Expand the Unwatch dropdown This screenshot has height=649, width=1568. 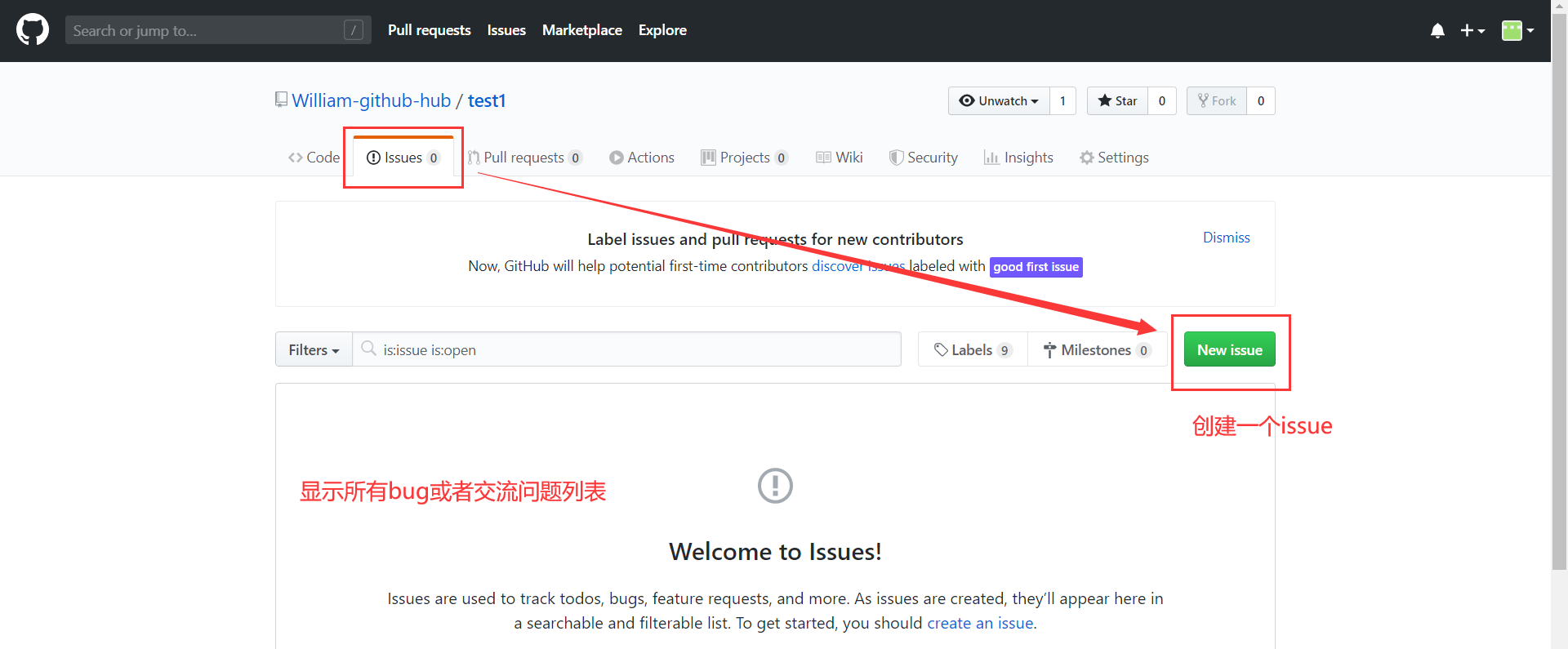[999, 101]
